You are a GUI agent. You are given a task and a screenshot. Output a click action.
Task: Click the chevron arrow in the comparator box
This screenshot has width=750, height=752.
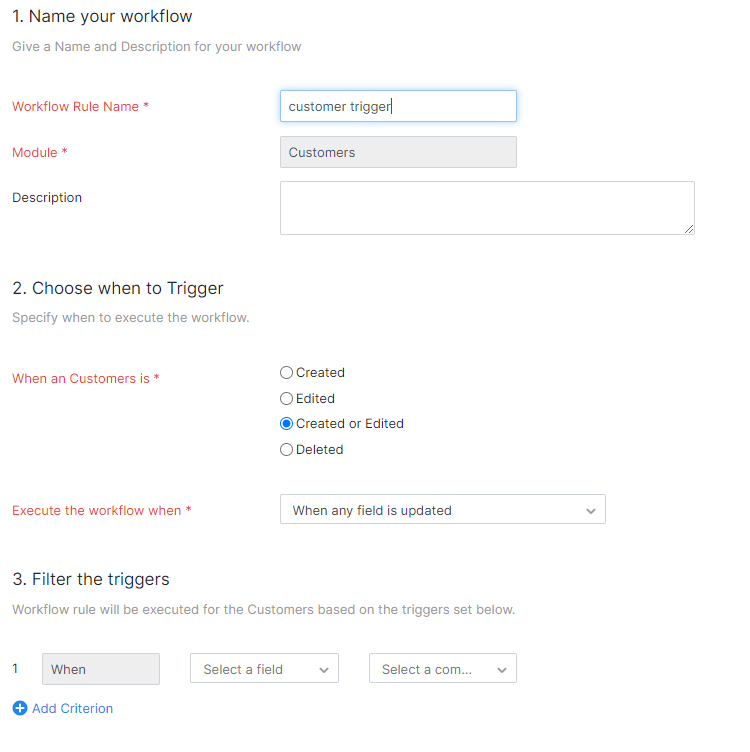click(502, 670)
